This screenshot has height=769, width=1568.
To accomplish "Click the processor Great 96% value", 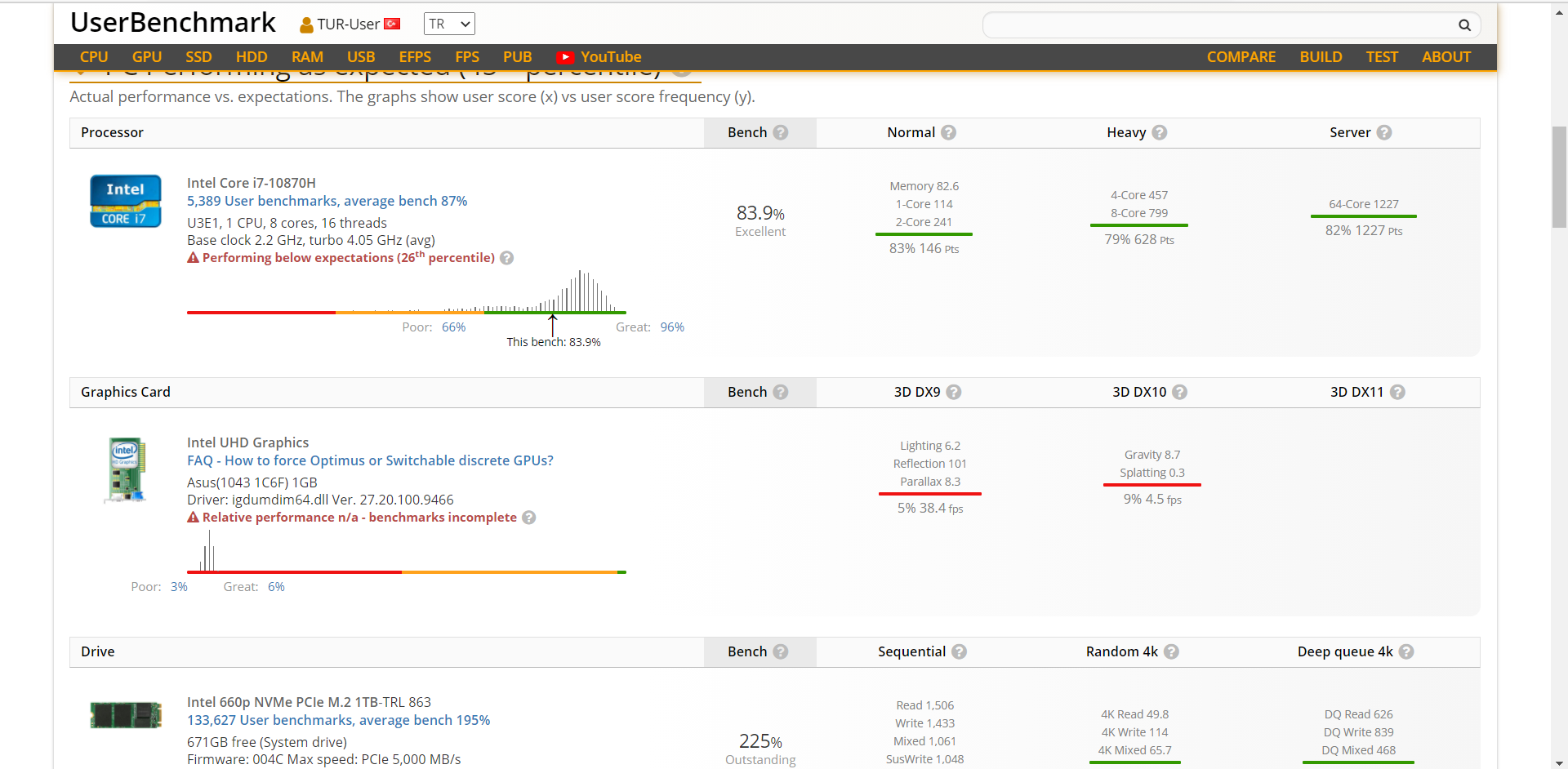I will (672, 327).
